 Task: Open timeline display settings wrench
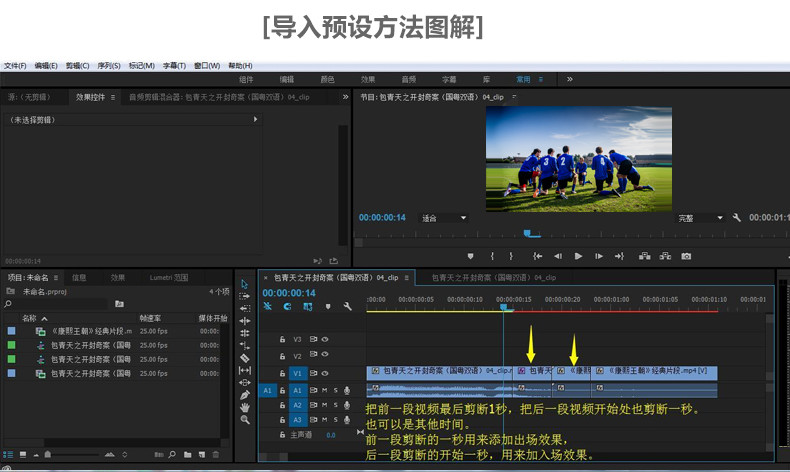point(347,306)
